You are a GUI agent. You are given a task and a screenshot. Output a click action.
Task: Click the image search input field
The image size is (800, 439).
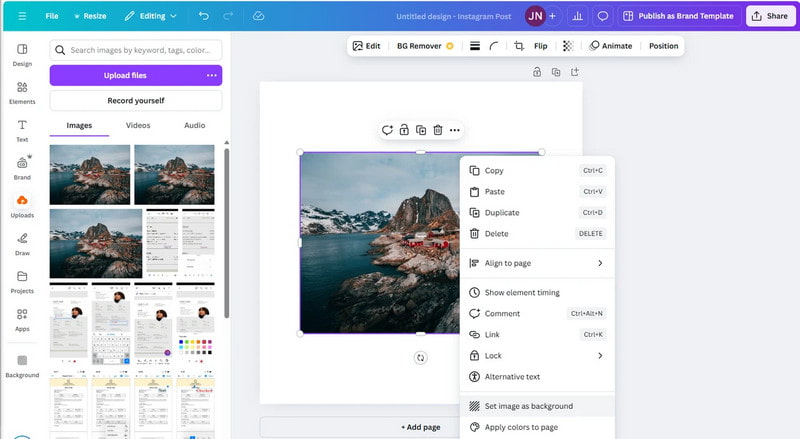(x=138, y=49)
